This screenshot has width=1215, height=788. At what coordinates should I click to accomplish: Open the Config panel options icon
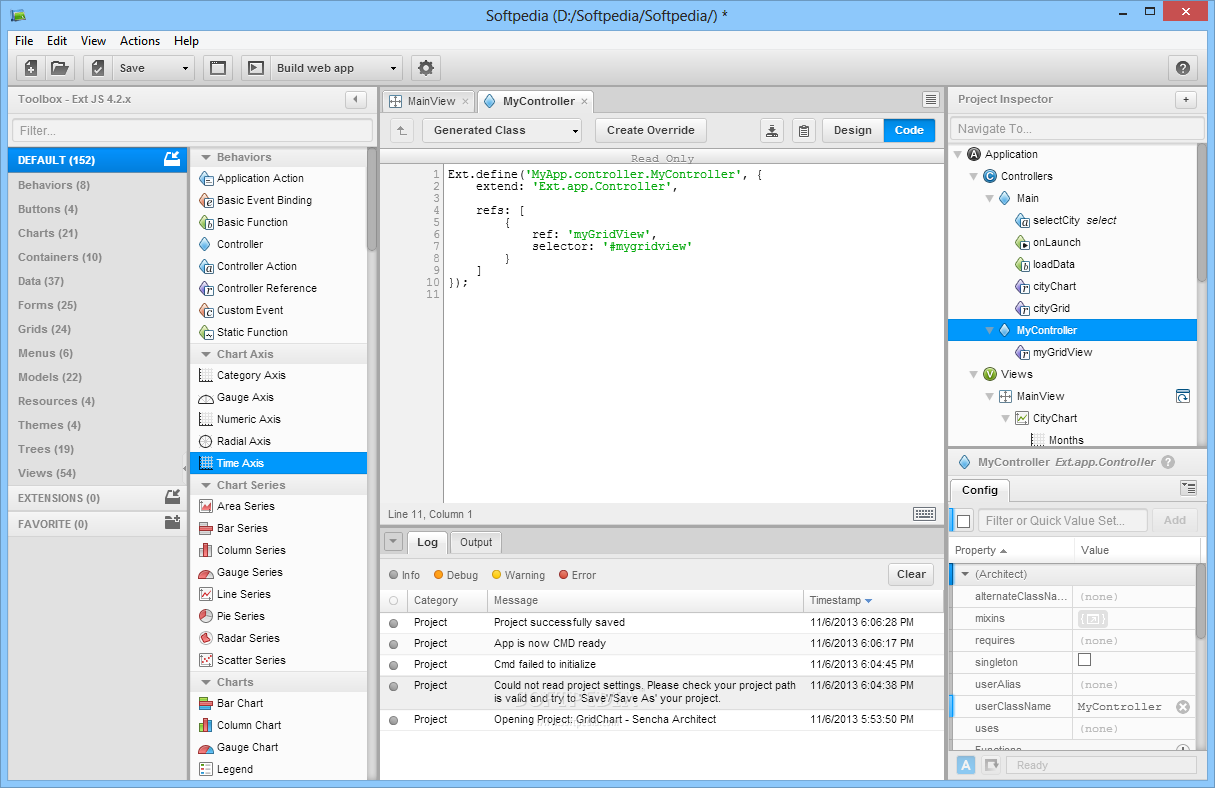(x=1188, y=488)
